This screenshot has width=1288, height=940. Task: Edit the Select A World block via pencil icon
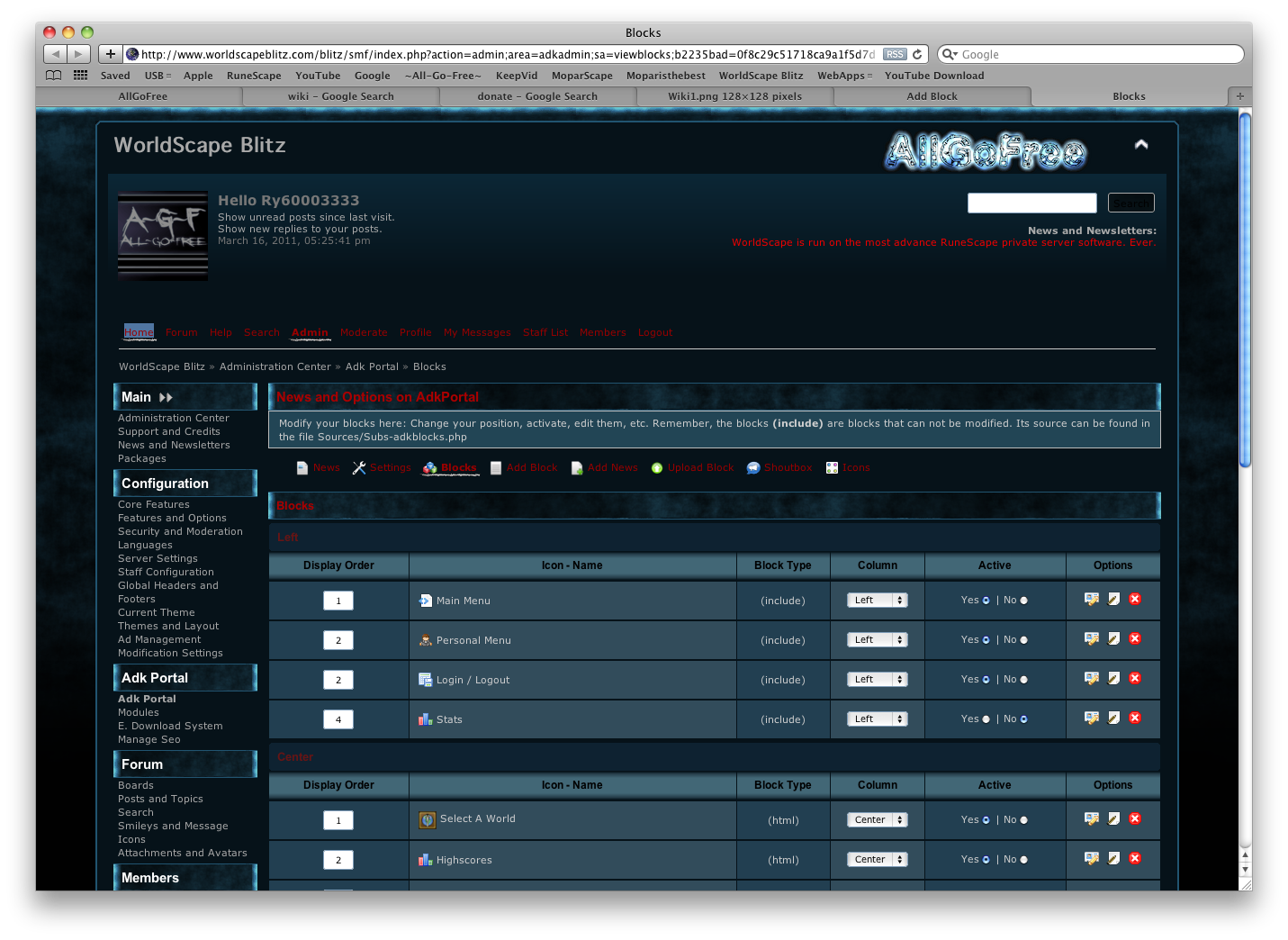[1113, 819]
